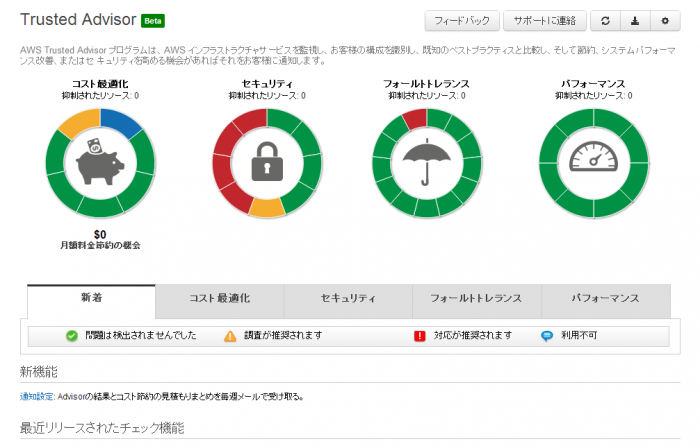Switch to the コスト最適化 tab
700x446 pixels.
220,301
